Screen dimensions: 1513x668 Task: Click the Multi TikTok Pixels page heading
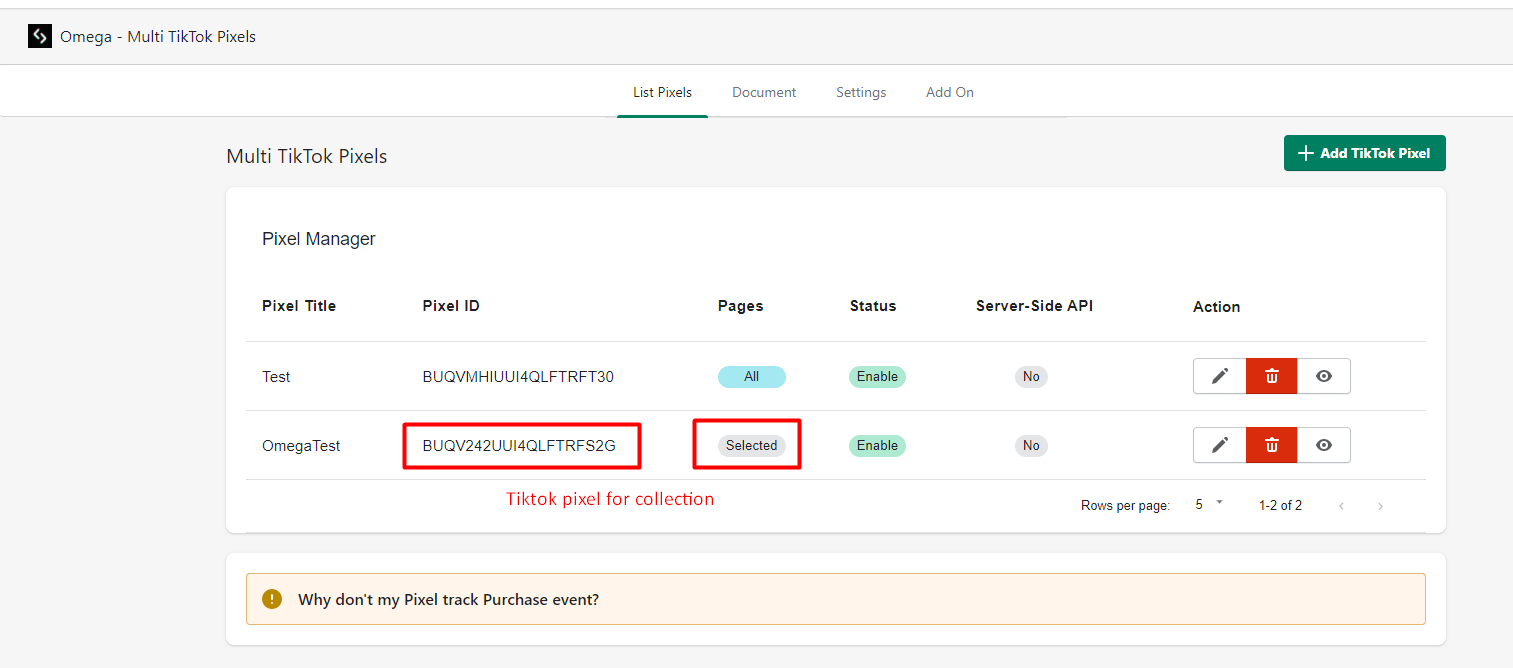[x=307, y=157]
